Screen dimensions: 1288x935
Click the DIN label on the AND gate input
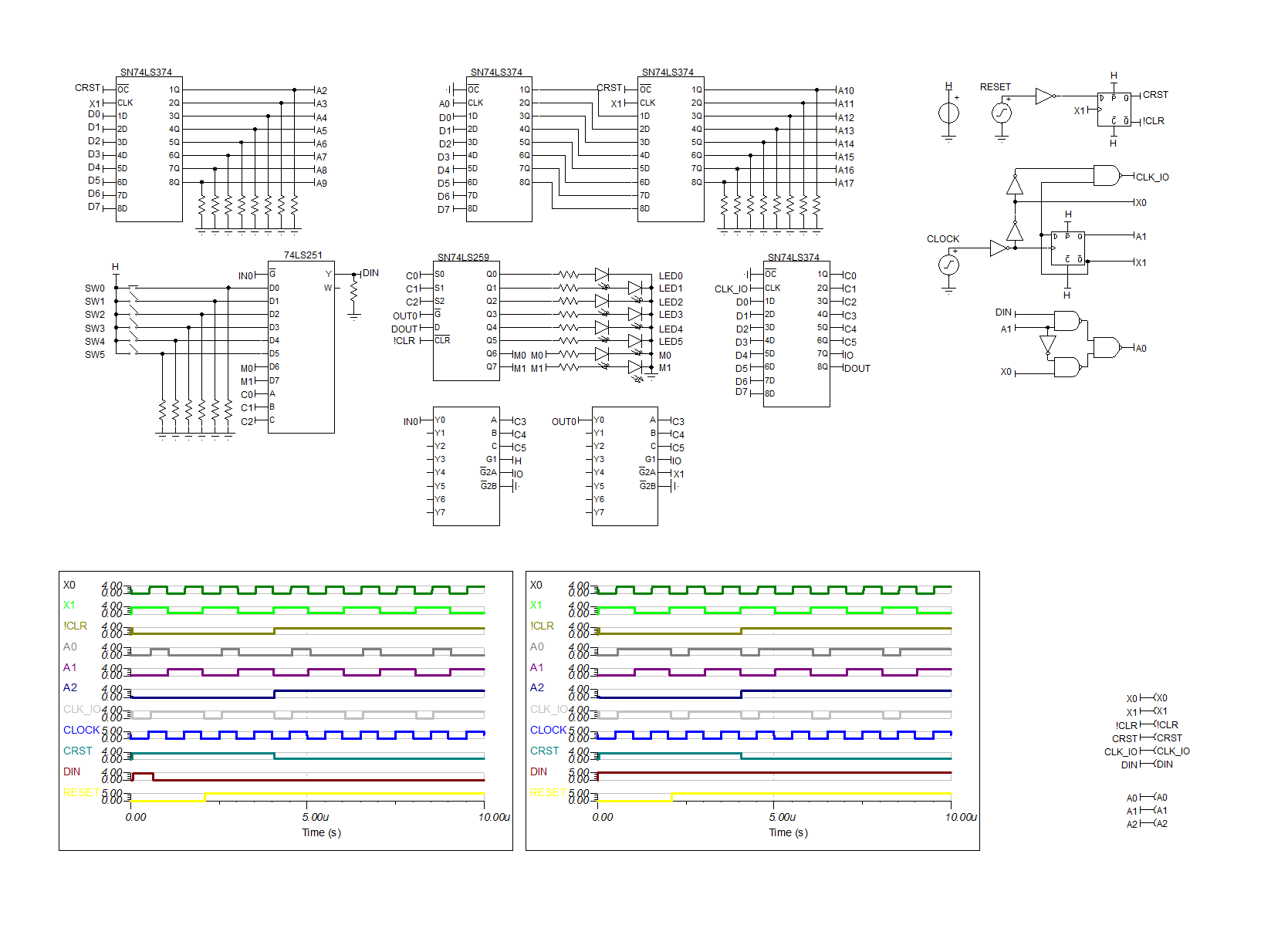click(x=1002, y=312)
